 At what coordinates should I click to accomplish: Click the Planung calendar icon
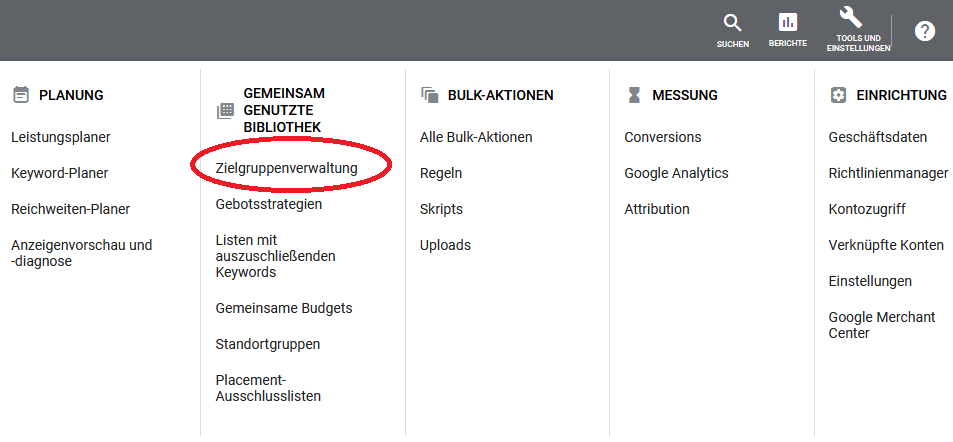pos(20,95)
